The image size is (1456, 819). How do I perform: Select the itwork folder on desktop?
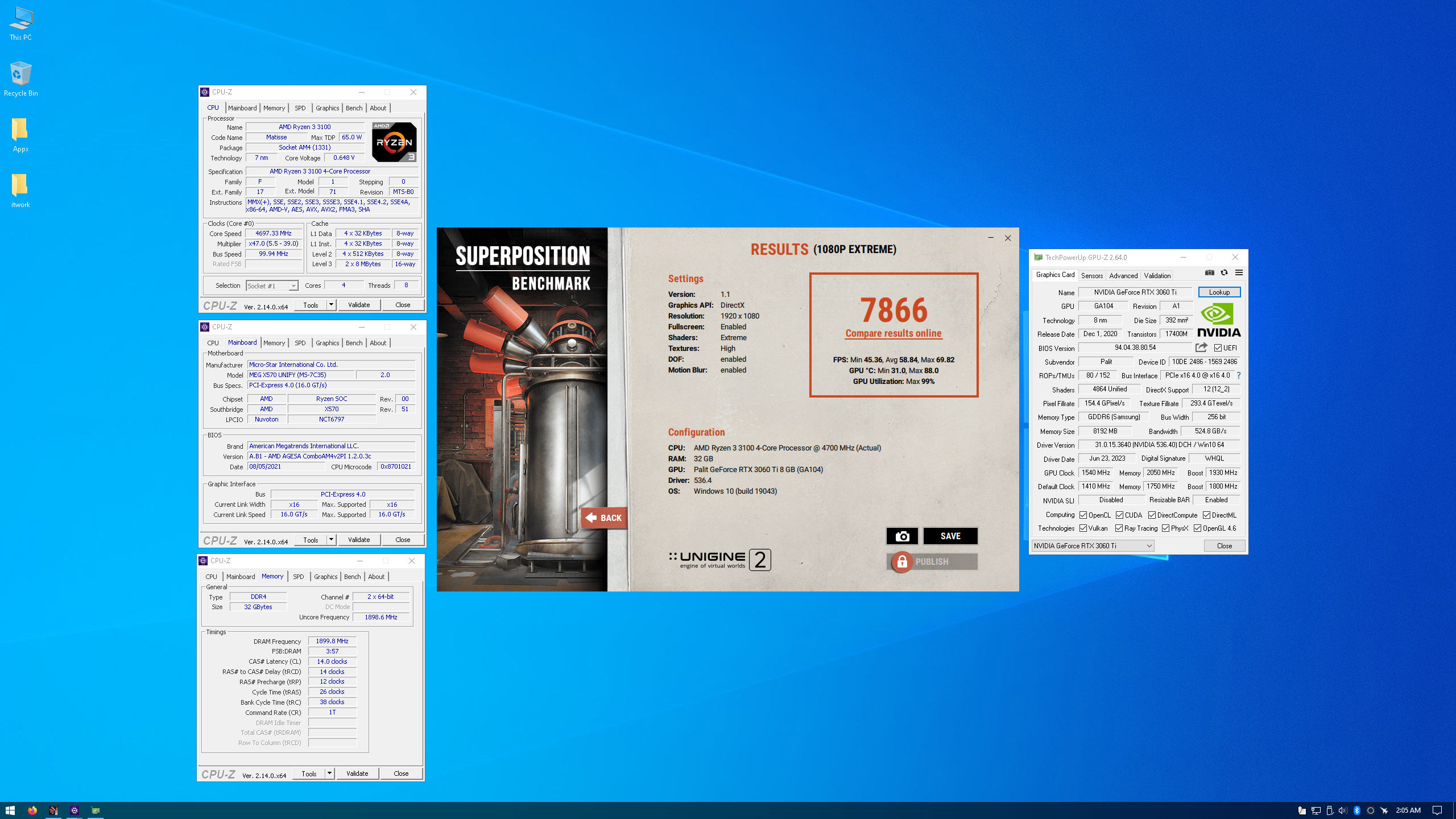click(20, 191)
